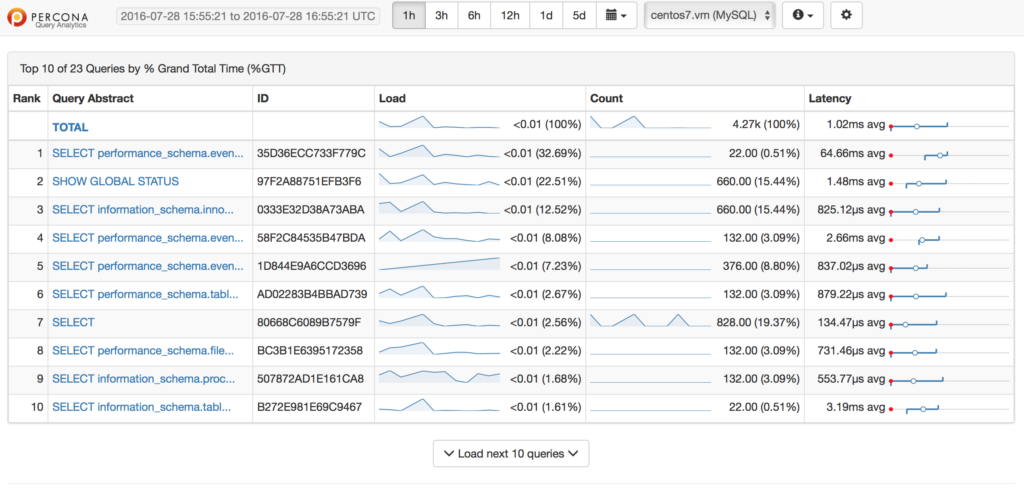This screenshot has height=493, width=1024.
Task: Click the Query Abstract column header
Action: click(93, 99)
